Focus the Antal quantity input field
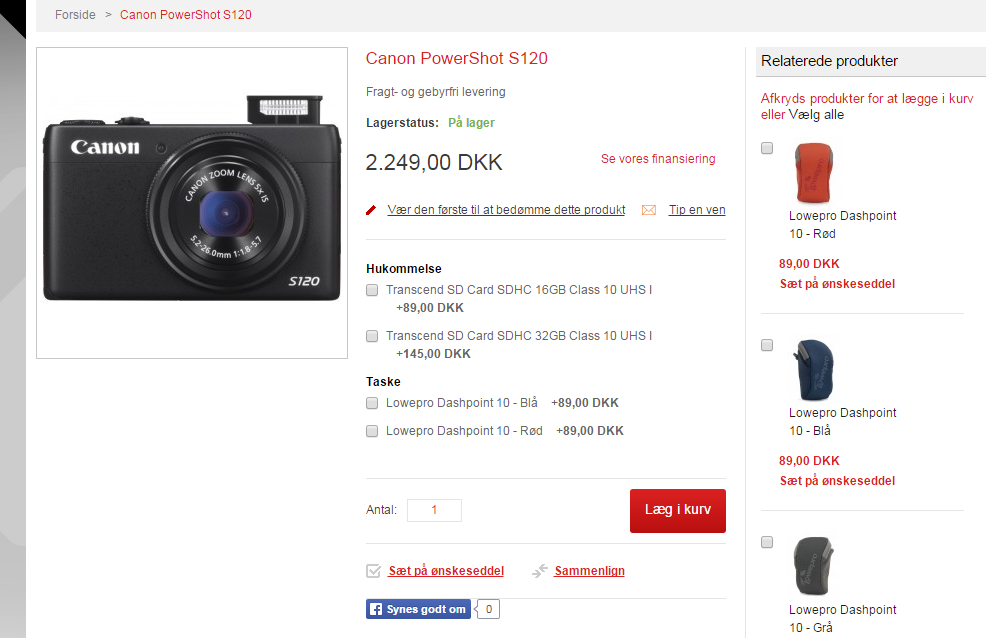The image size is (993, 638). point(434,510)
